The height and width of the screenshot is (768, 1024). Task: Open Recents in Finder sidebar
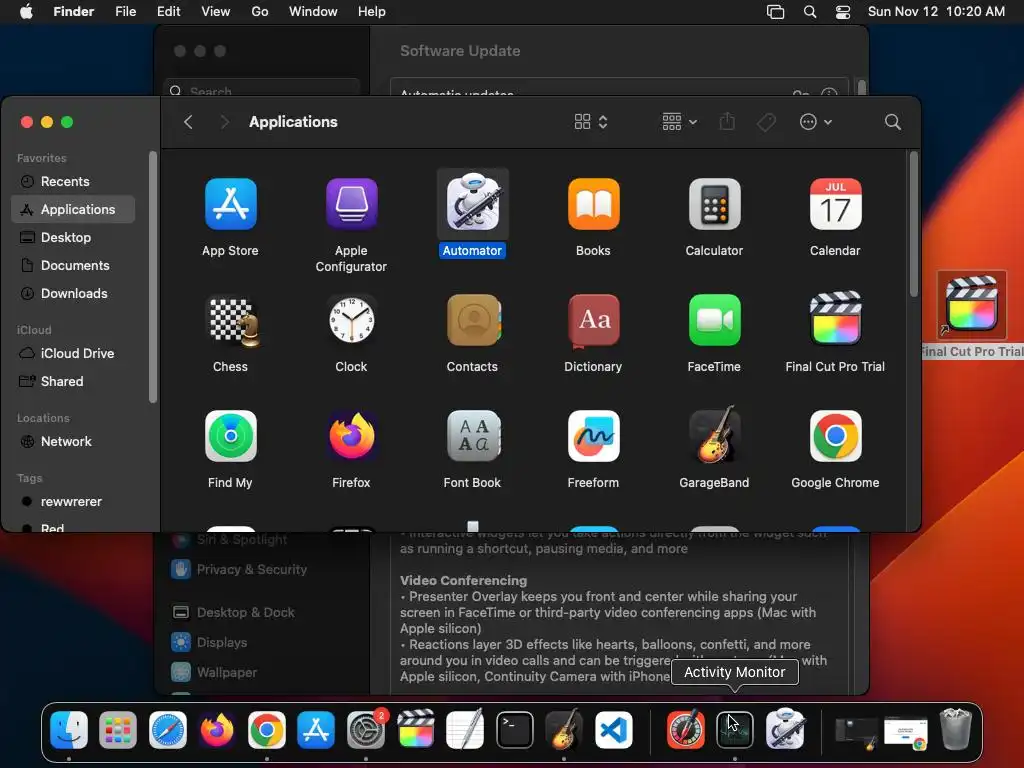[x=73, y=182]
